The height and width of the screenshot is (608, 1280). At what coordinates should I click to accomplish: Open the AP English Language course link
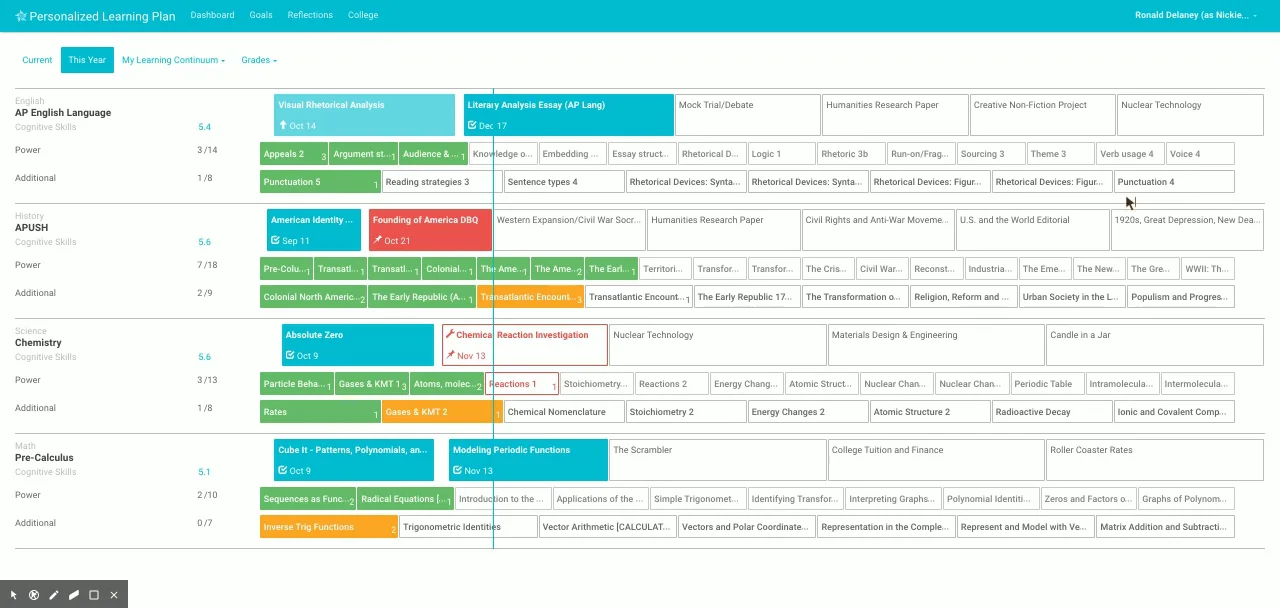63,113
